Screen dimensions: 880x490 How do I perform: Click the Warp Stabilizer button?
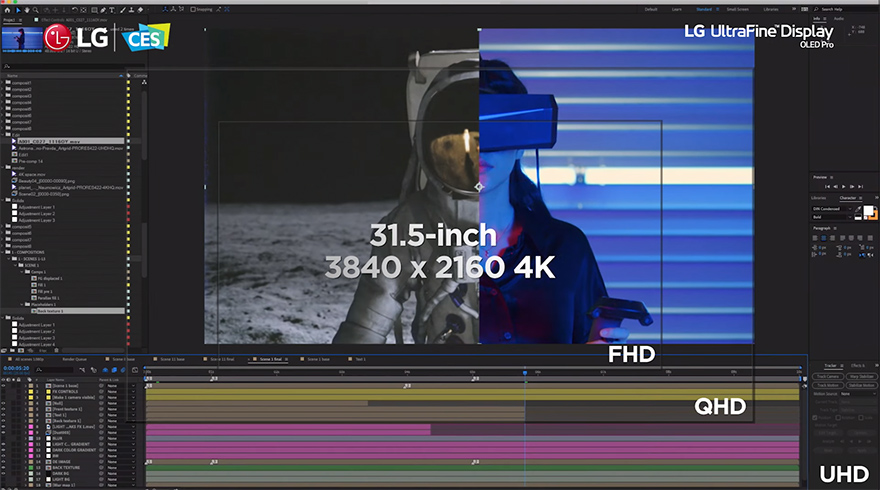(x=862, y=377)
